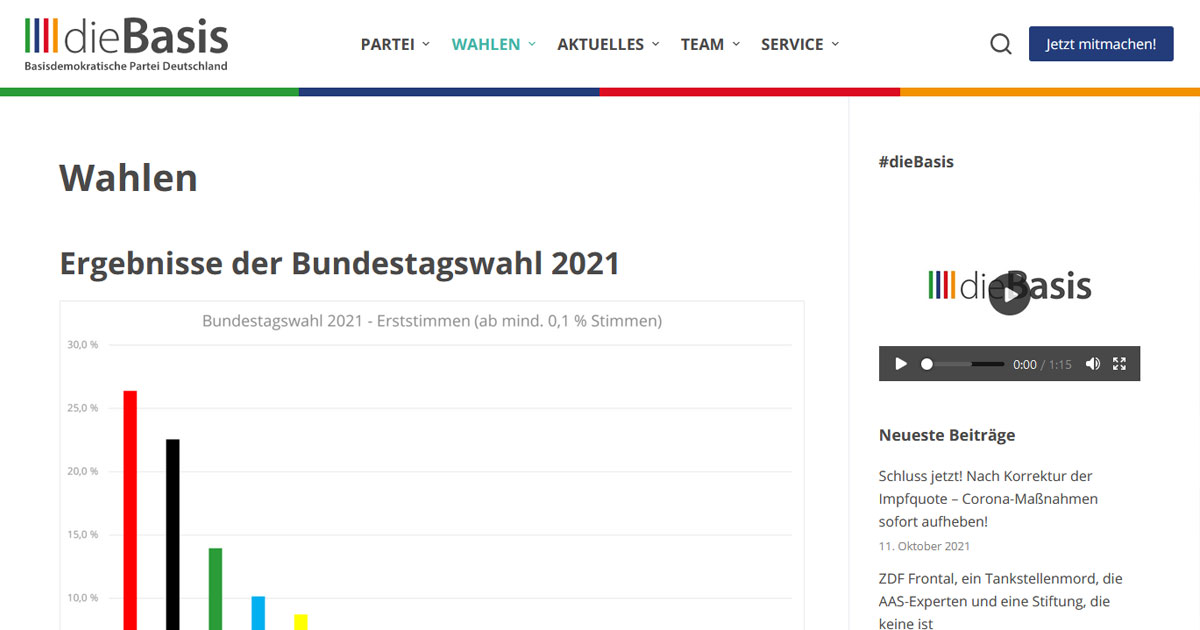Expand the SERVICE dropdown menu
Image resolution: width=1200 pixels, height=630 pixels.
[x=799, y=44]
